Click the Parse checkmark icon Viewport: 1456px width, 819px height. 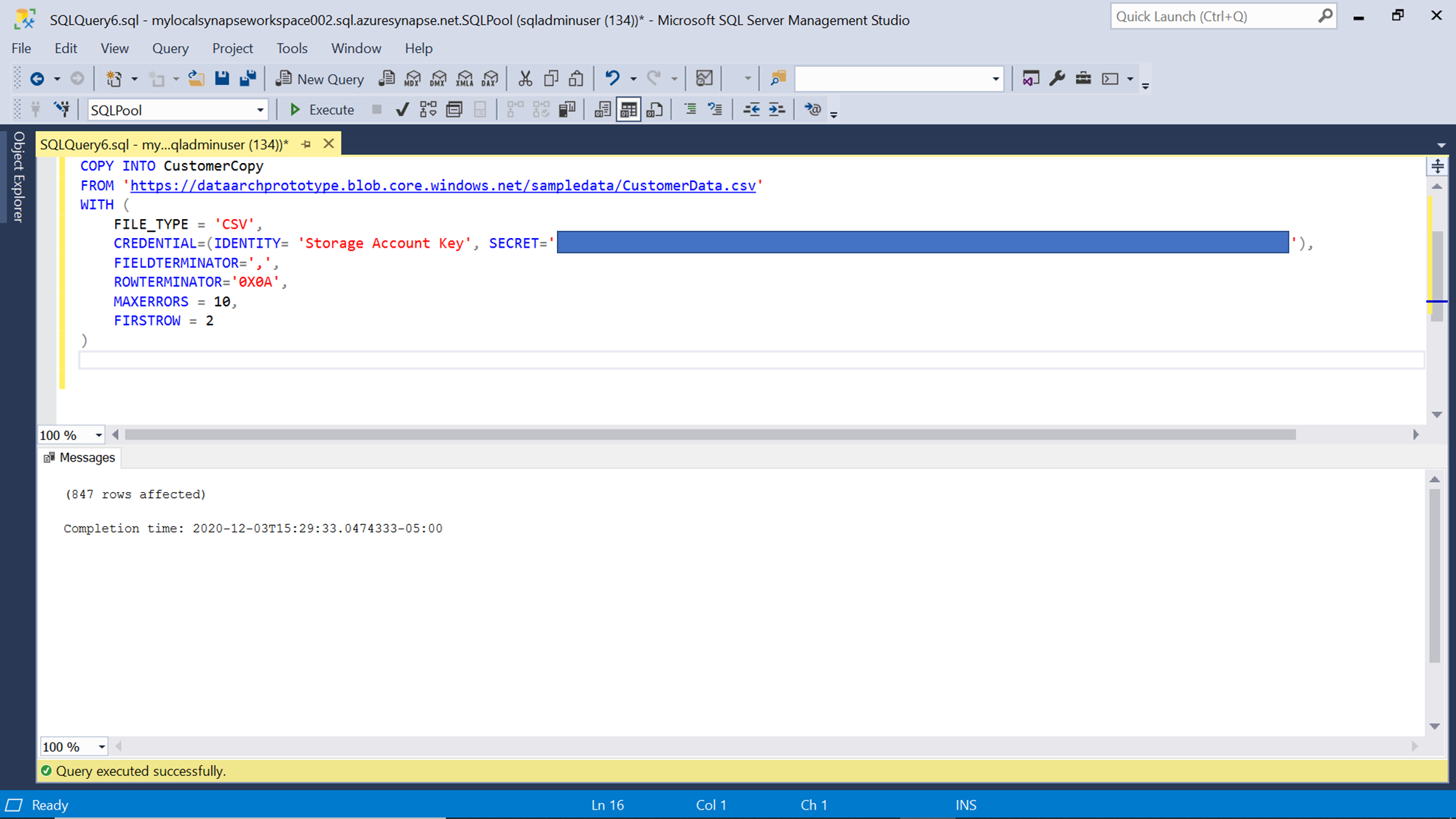click(402, 110)
